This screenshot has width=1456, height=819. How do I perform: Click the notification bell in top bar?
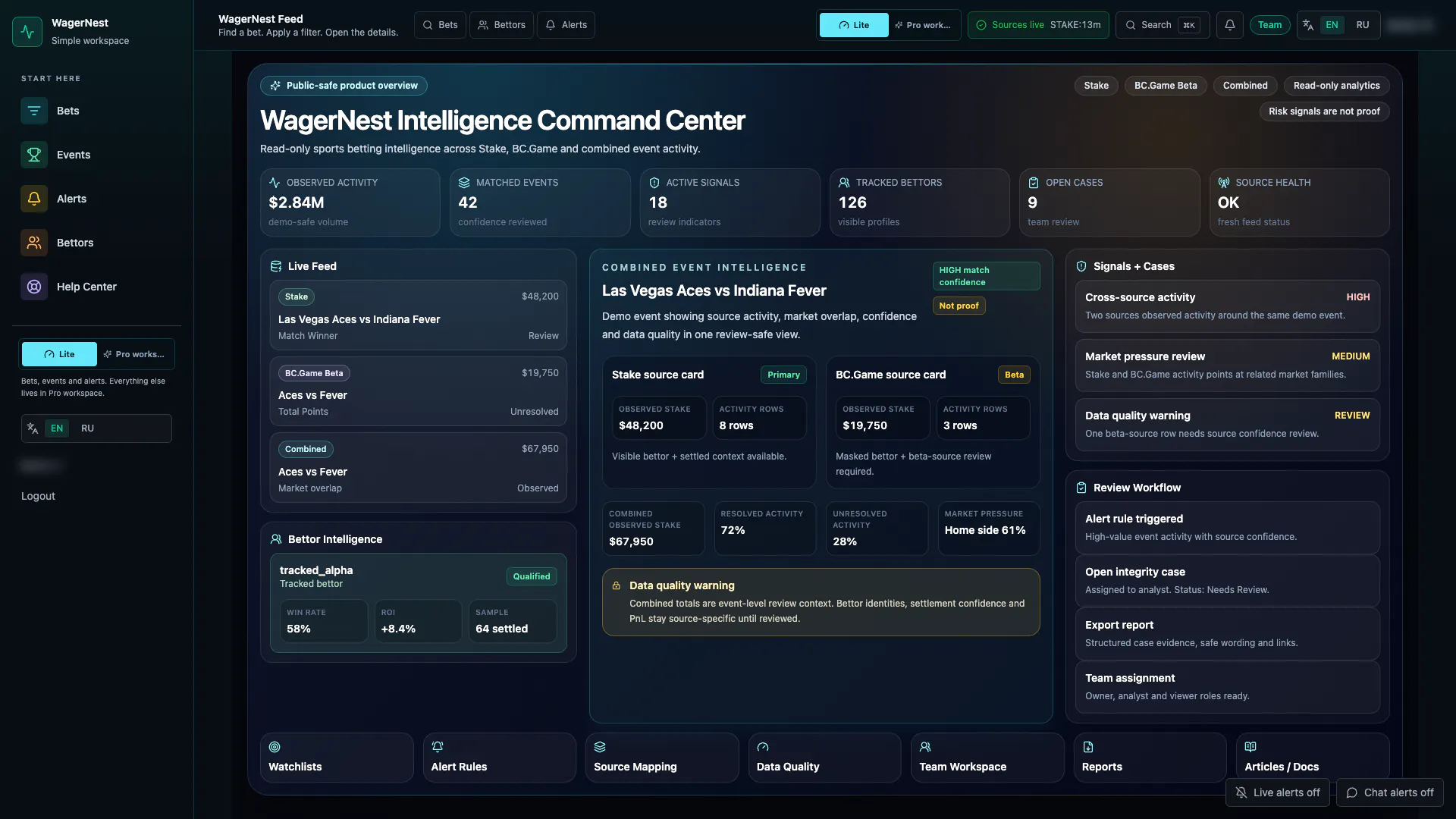click(x=1230, y=25)
